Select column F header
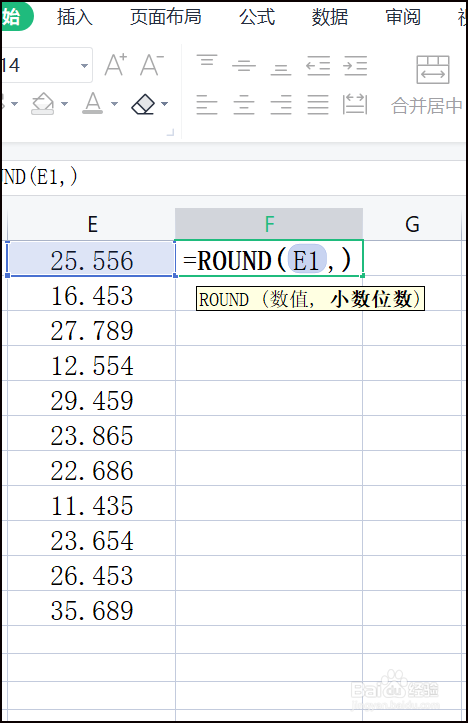 269,224
